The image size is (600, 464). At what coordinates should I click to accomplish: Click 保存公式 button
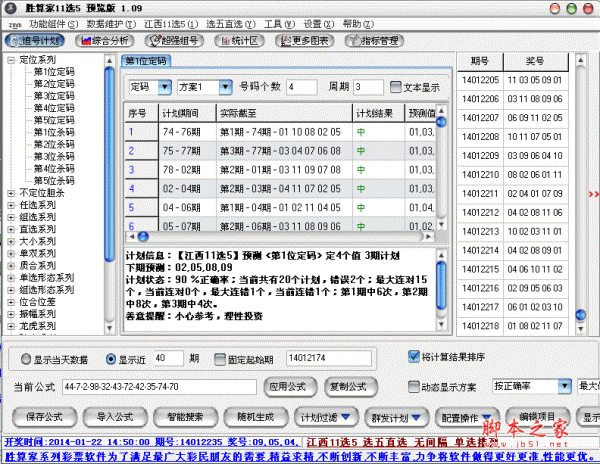coord(44,417)
